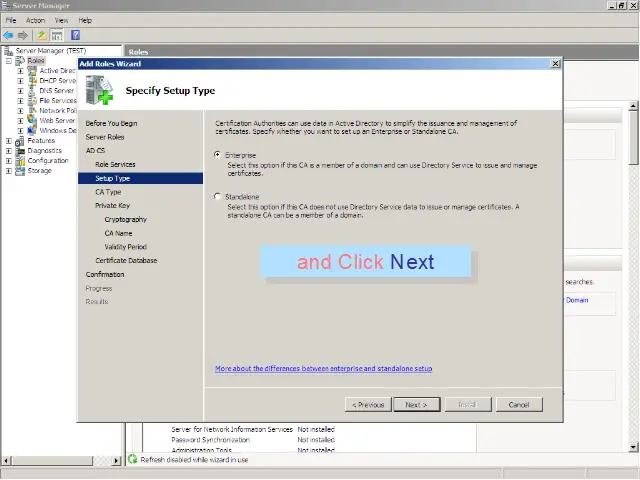
Task: Click the tree pane horizontal scroll right arrow
Action: click(x=116, y=461)
